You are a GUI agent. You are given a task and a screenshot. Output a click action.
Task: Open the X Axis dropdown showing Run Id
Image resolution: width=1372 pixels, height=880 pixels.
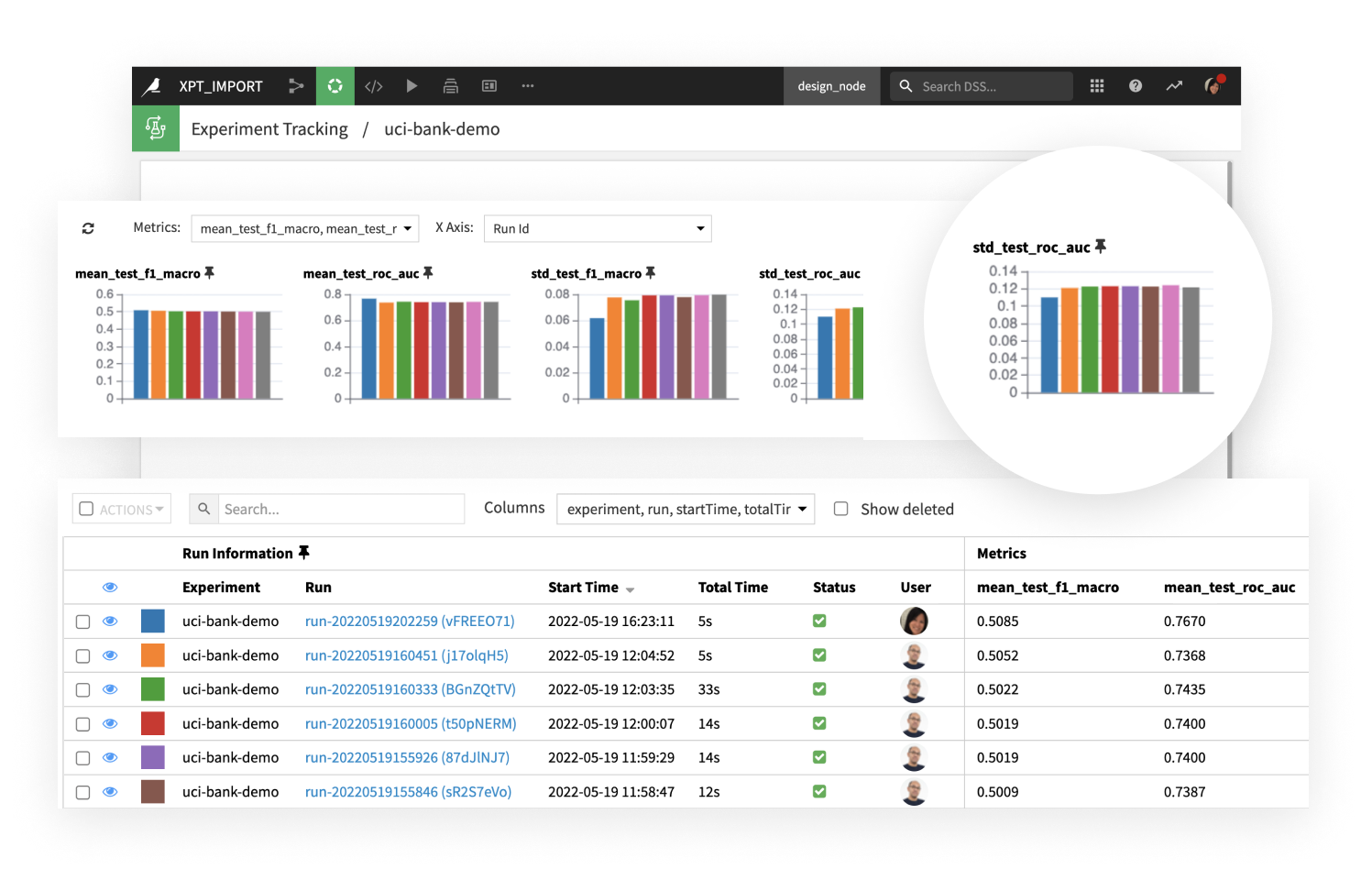597,228
